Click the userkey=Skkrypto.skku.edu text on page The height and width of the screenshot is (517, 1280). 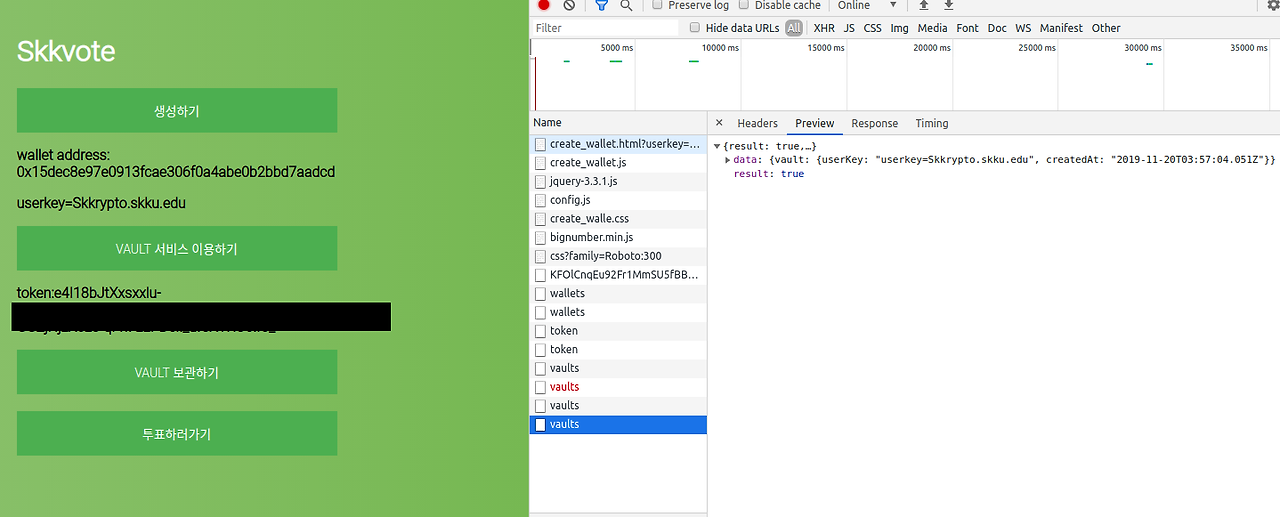click(x=102, y=203)
